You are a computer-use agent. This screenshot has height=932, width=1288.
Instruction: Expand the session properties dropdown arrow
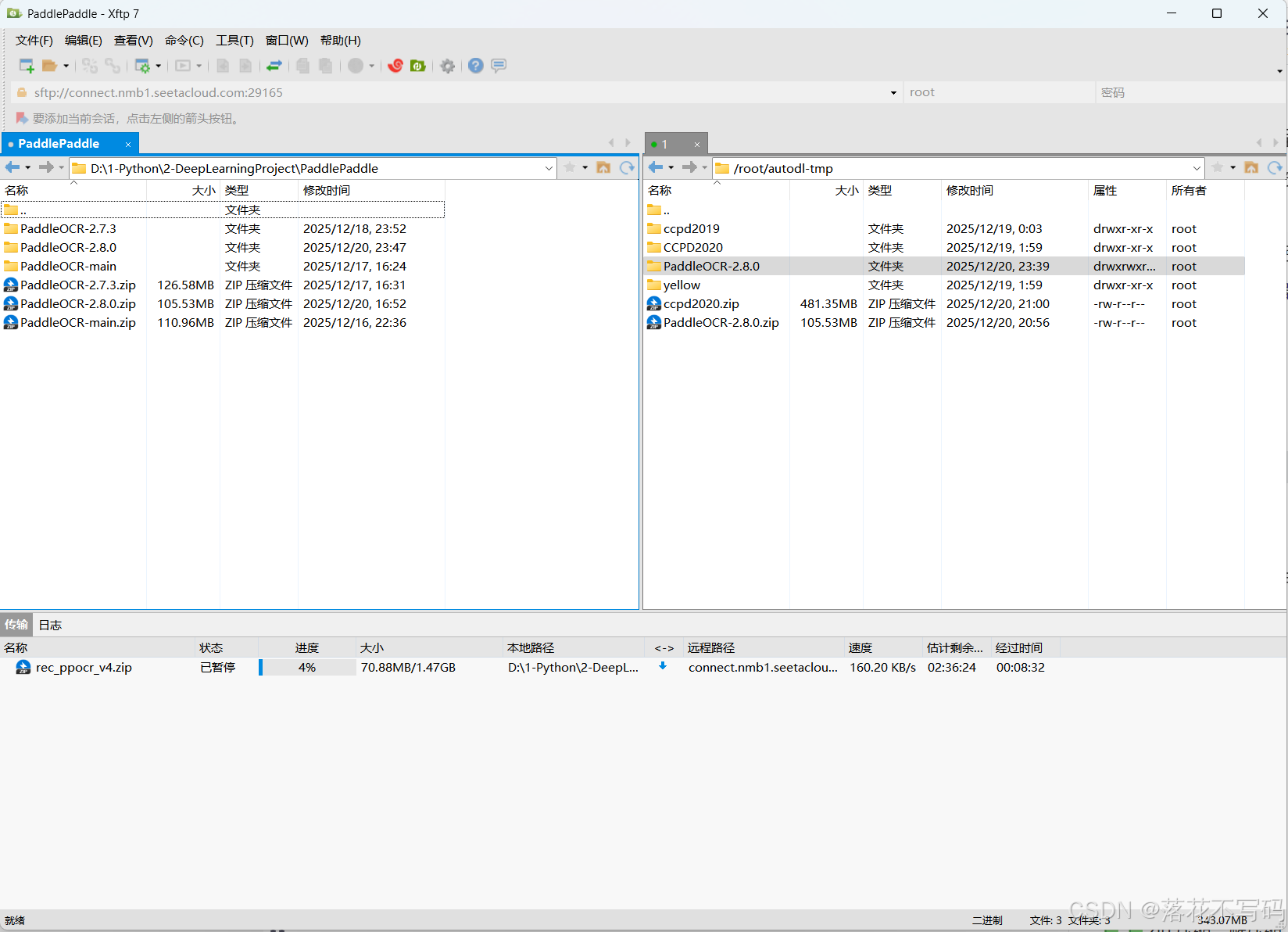click(159, 66)
